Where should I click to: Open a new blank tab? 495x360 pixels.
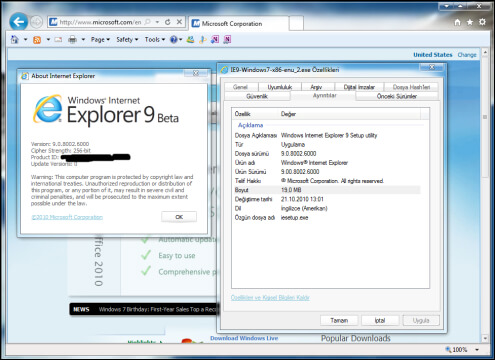[x=296, y=23]
